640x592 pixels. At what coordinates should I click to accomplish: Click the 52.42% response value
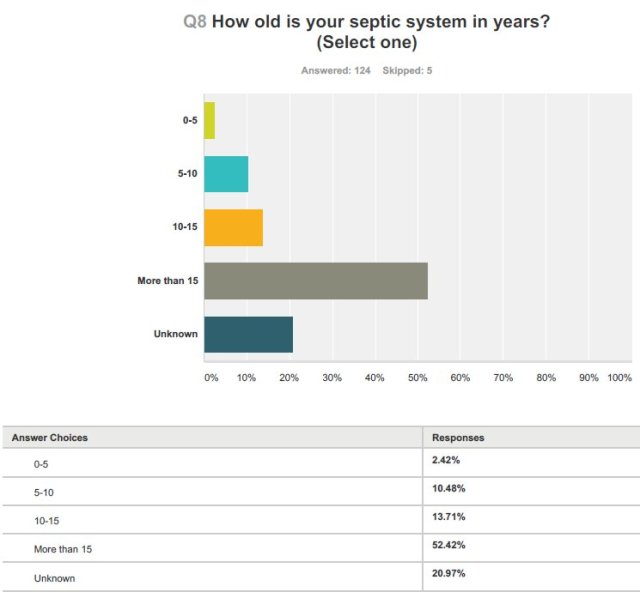coord(448,545)
